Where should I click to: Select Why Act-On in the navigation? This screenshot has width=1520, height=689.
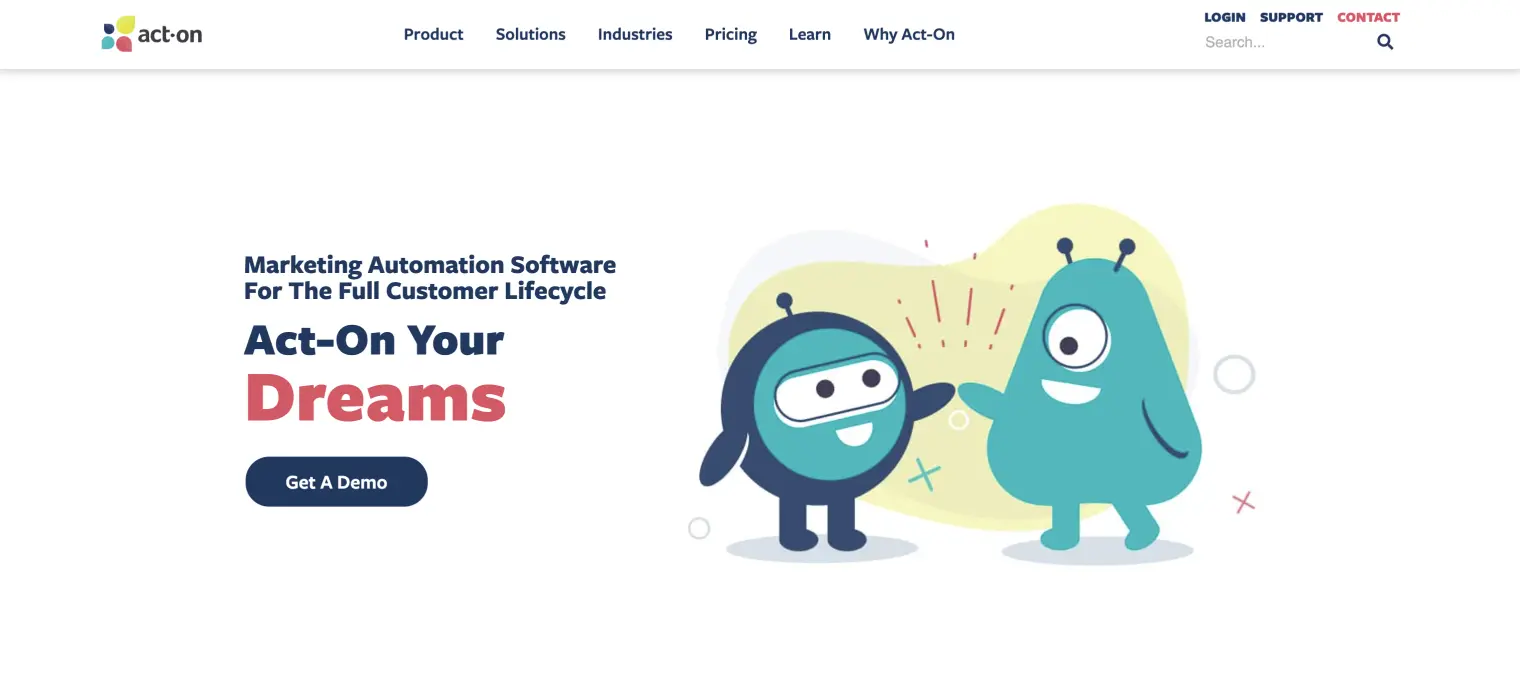click(908, 34)
